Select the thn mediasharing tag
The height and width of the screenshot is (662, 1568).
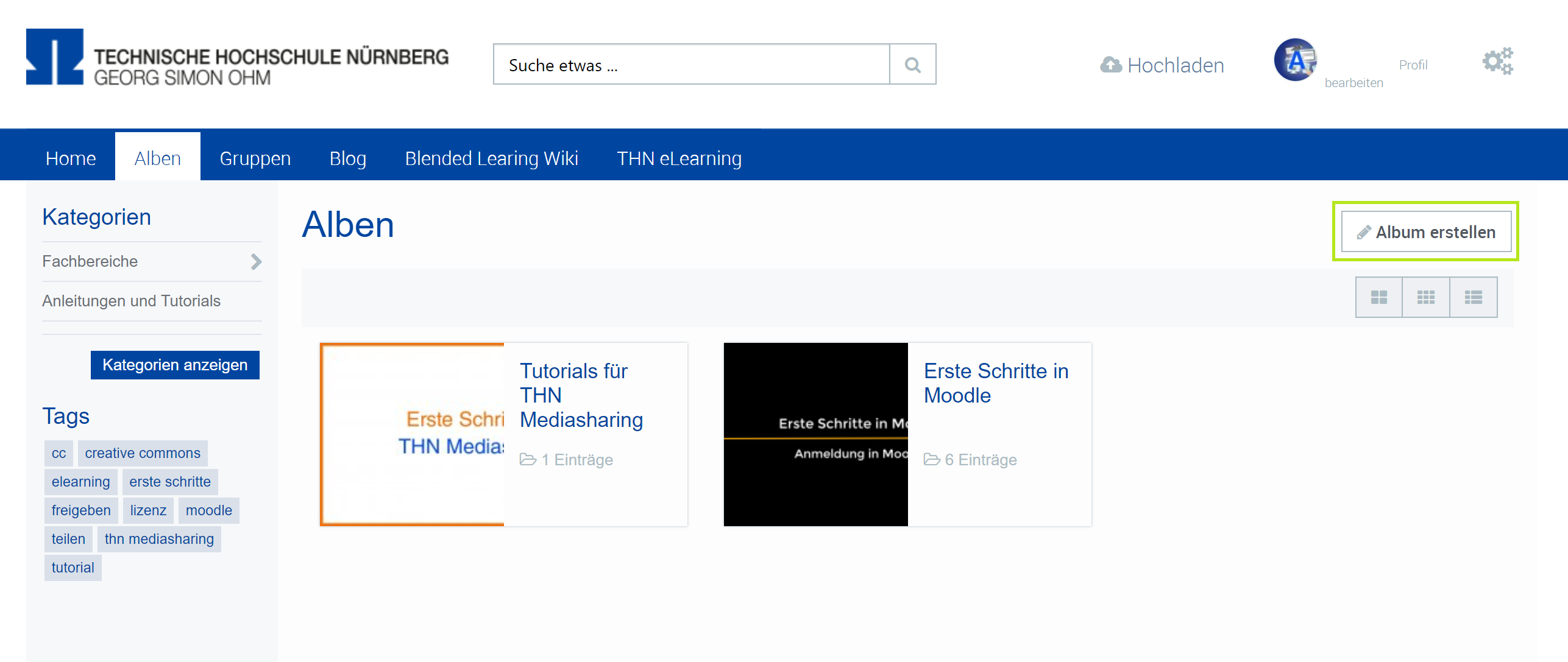click(159, 539)
